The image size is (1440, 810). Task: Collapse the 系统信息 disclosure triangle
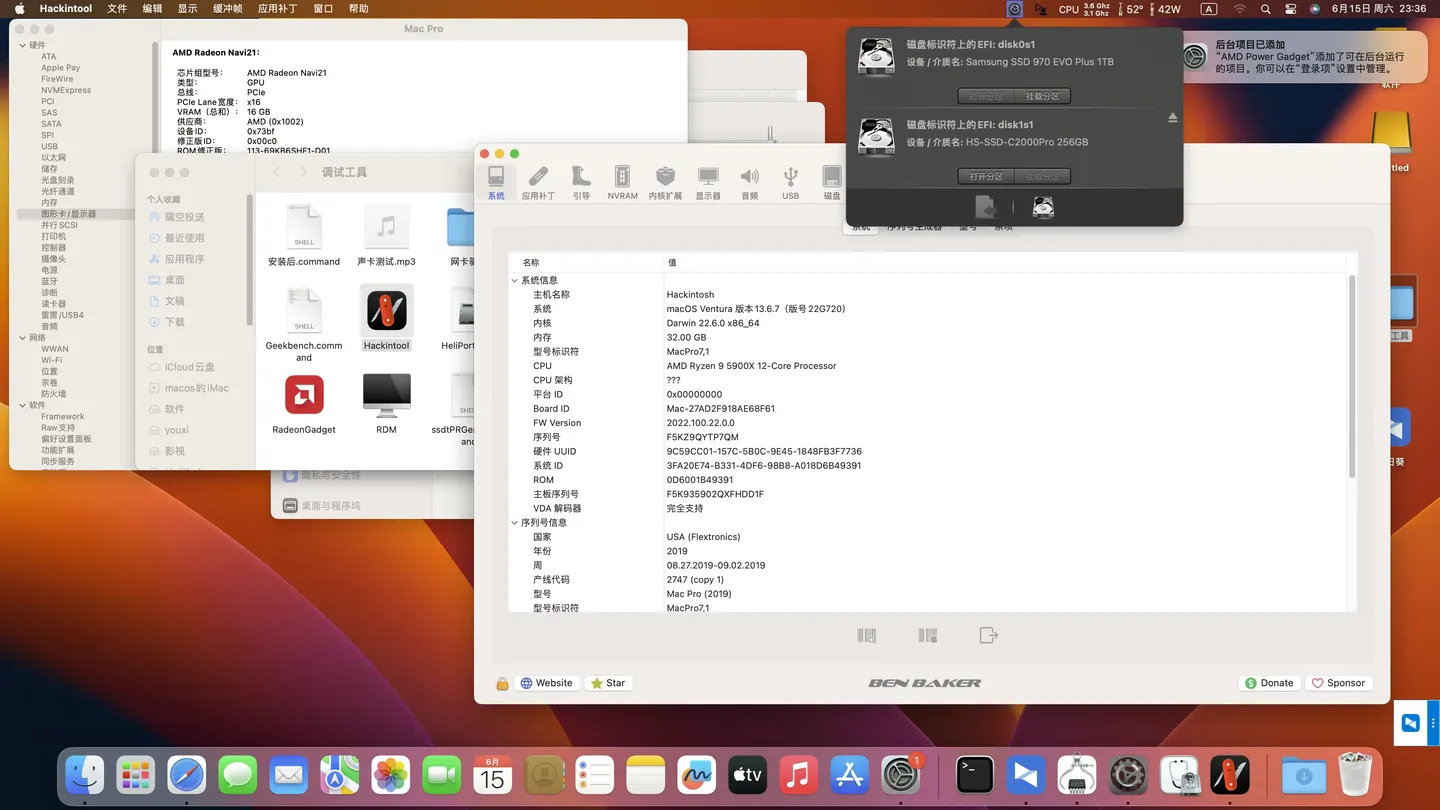(x=514, y=280)
